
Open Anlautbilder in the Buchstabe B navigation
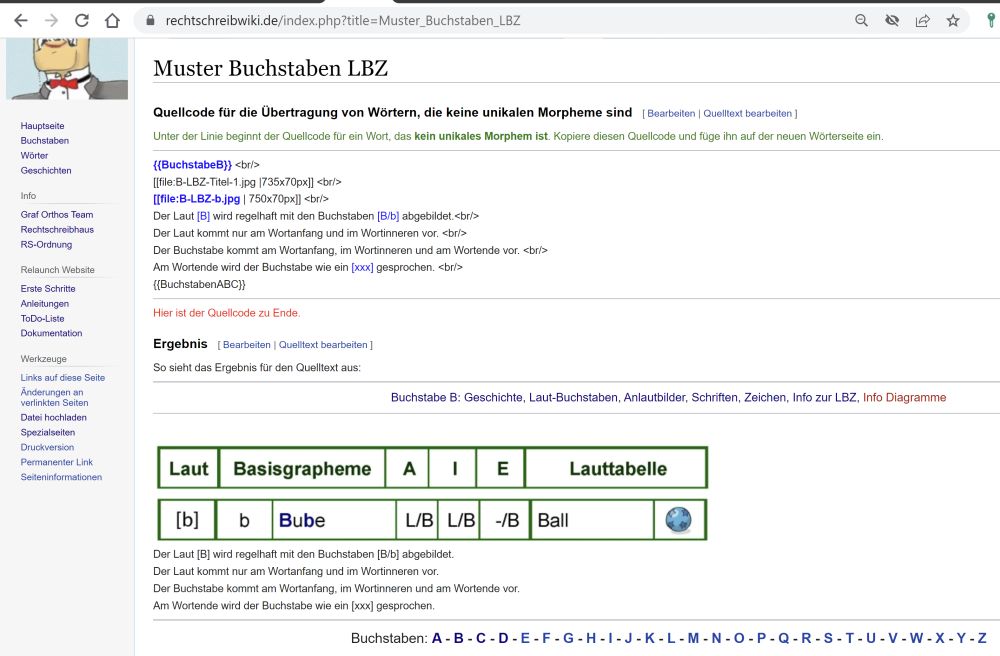(654, 397)
